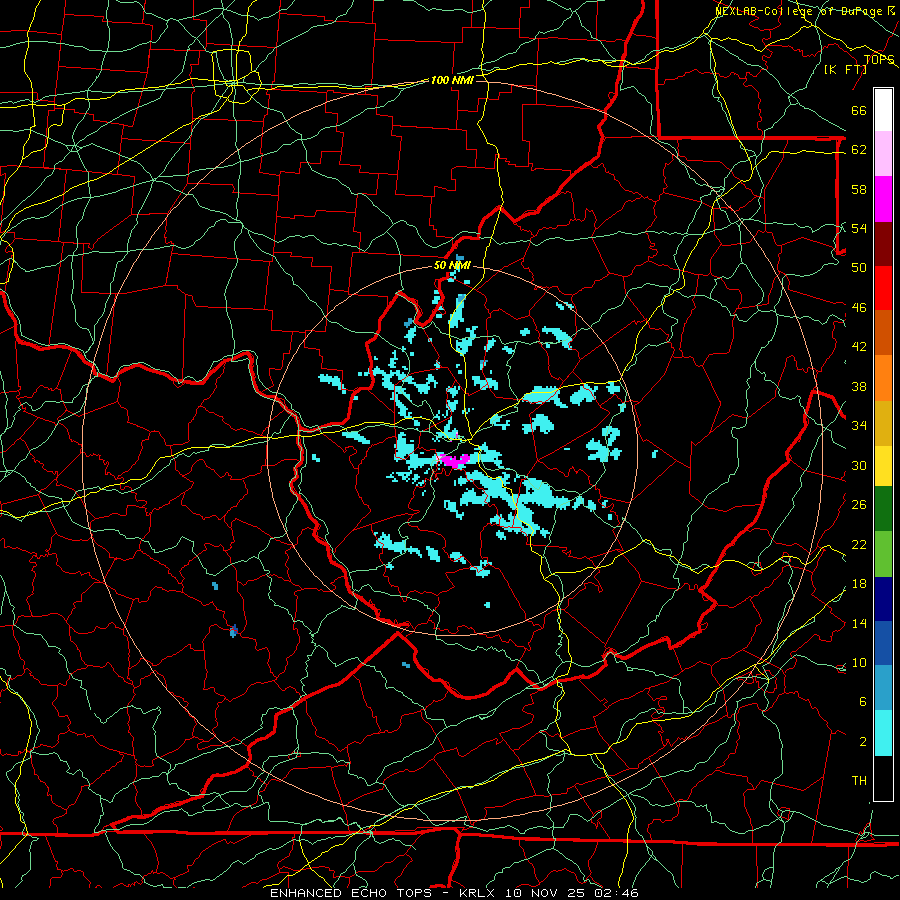The width and height of the screenshot is (900, 900).
Task: Pick the cyan legend color swatch
Action: click(x=883, y=735)
